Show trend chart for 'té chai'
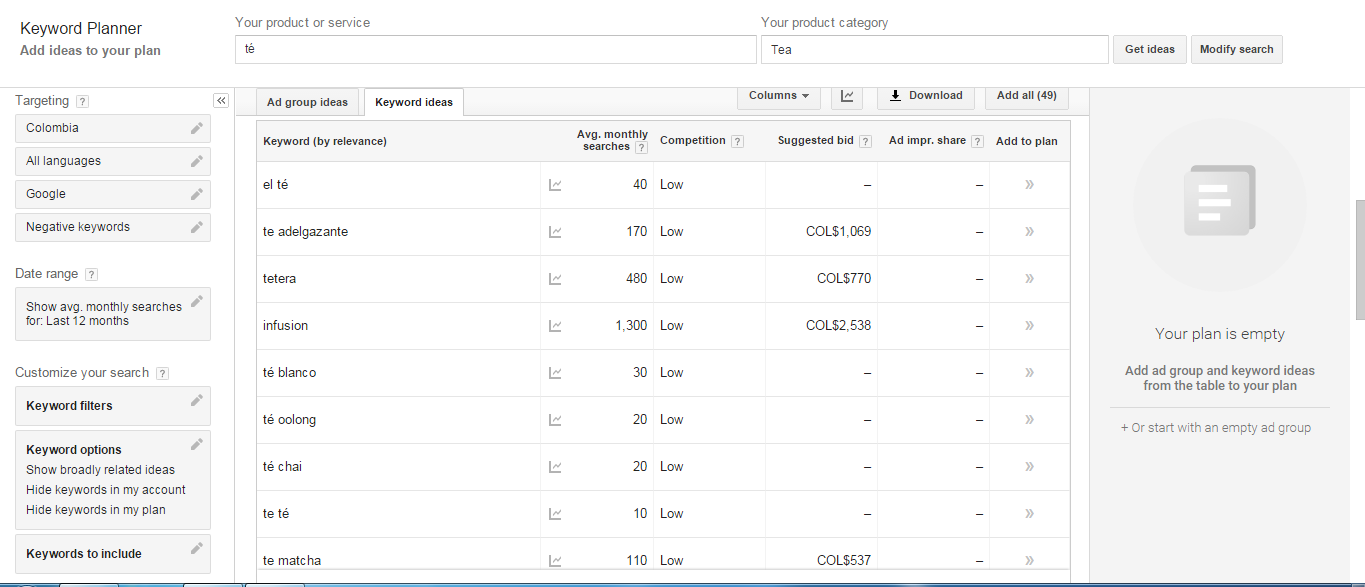This screenshot has height=587, width=1365. click(x=555, y=467)
